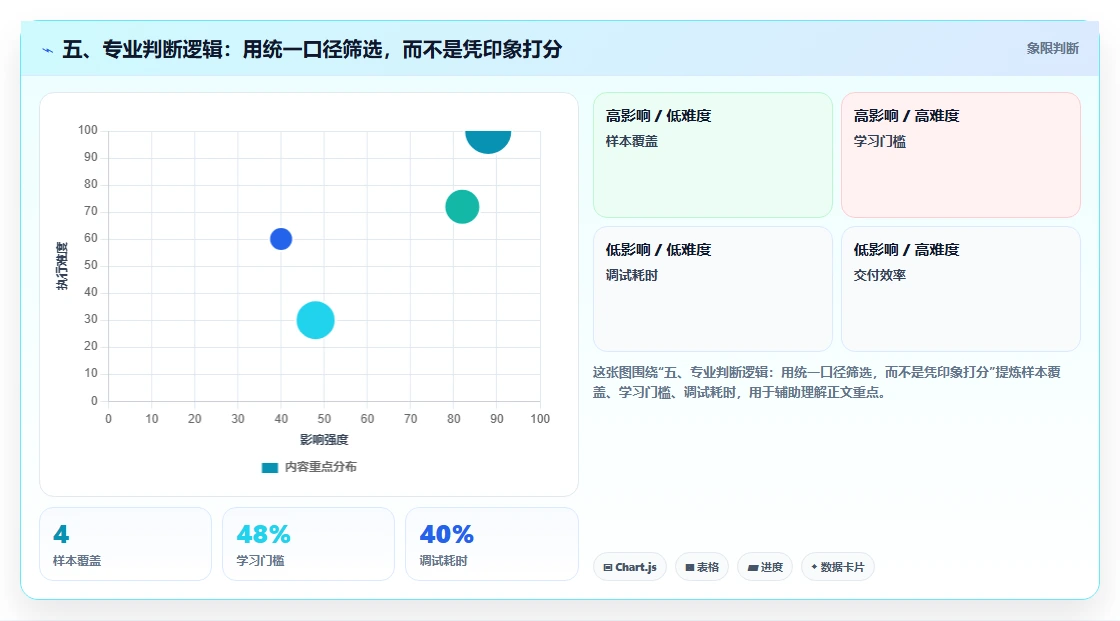1120x621 pixels.
Task: Click the 表格 tag chip
Action: [x=701, y=567]
